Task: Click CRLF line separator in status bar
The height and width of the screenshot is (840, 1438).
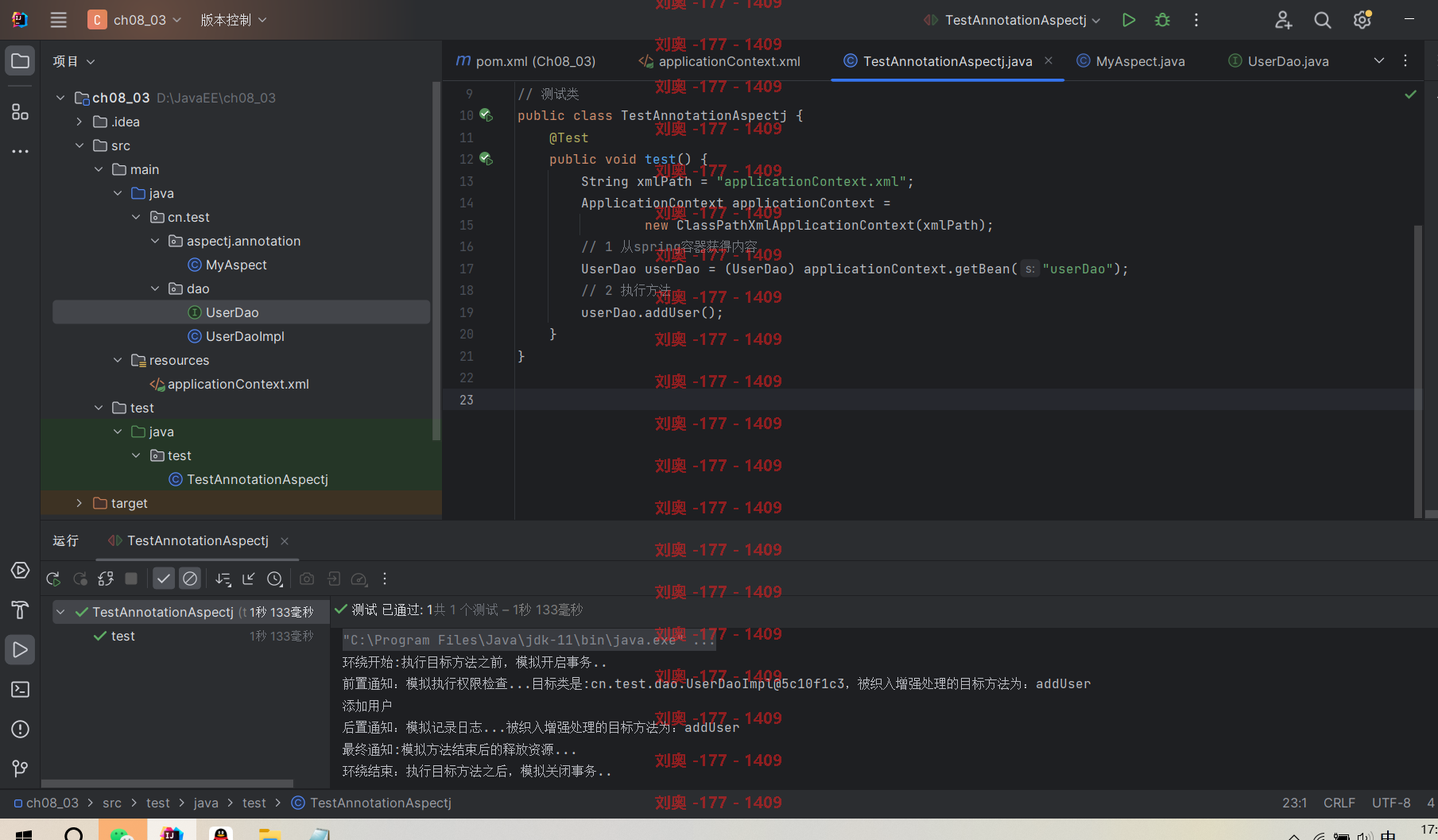Action: [1339, 803]
